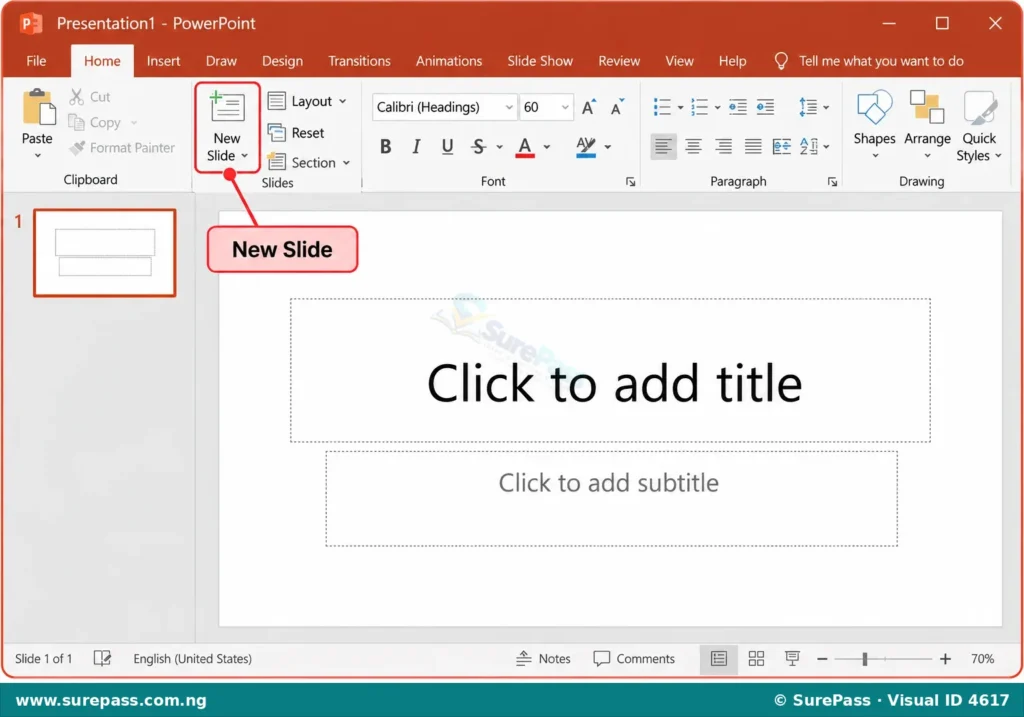
Task: Open Text Direction dropdown
Action: pyautogui.click(x=814, y=146)
